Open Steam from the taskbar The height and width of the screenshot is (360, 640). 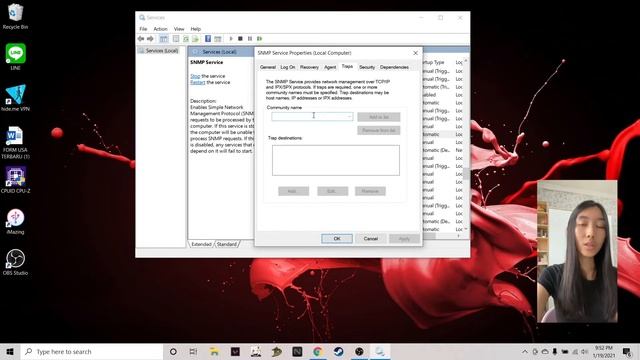(338, 351)
